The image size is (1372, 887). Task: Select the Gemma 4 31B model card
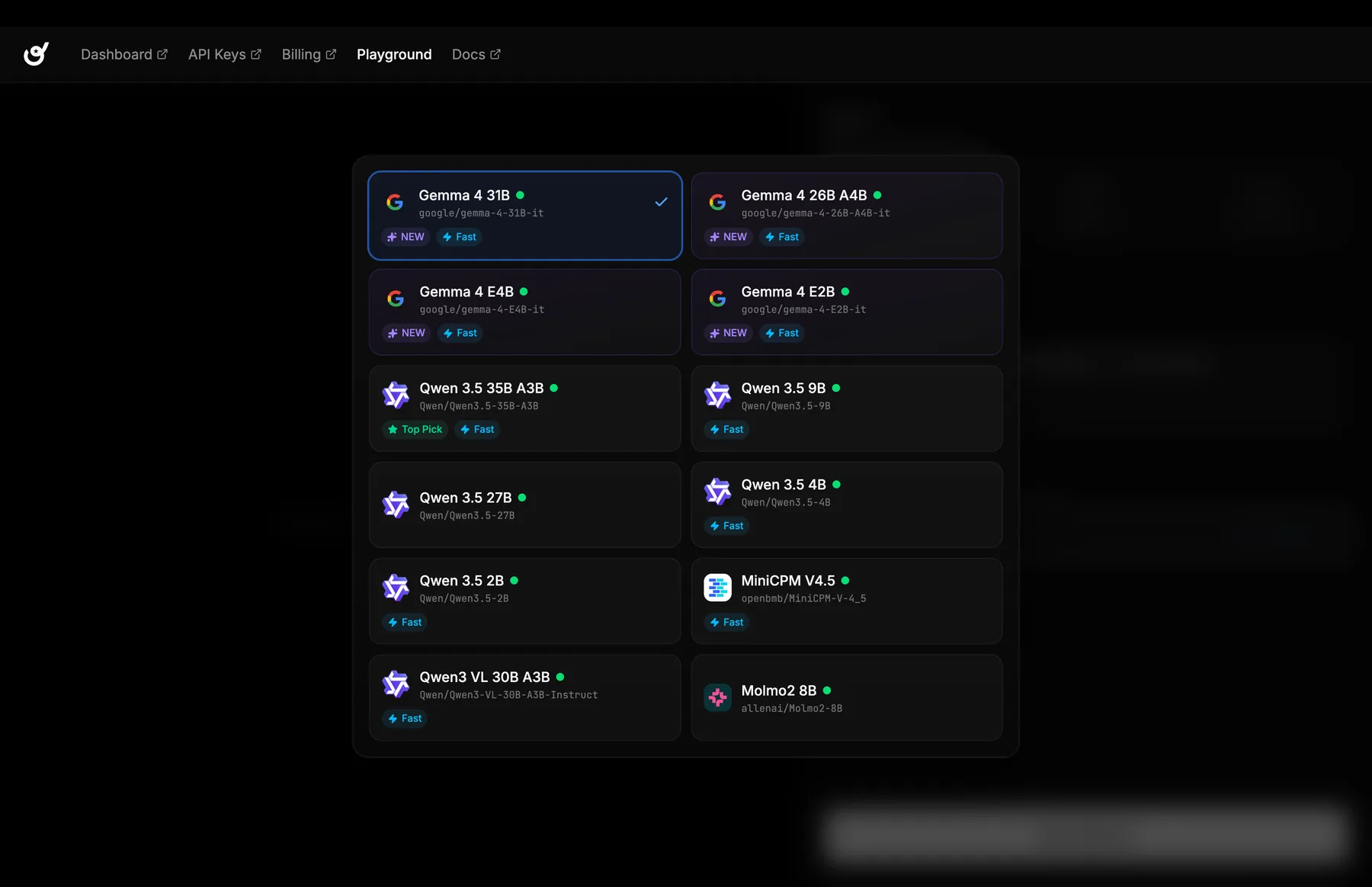(525, 216)
